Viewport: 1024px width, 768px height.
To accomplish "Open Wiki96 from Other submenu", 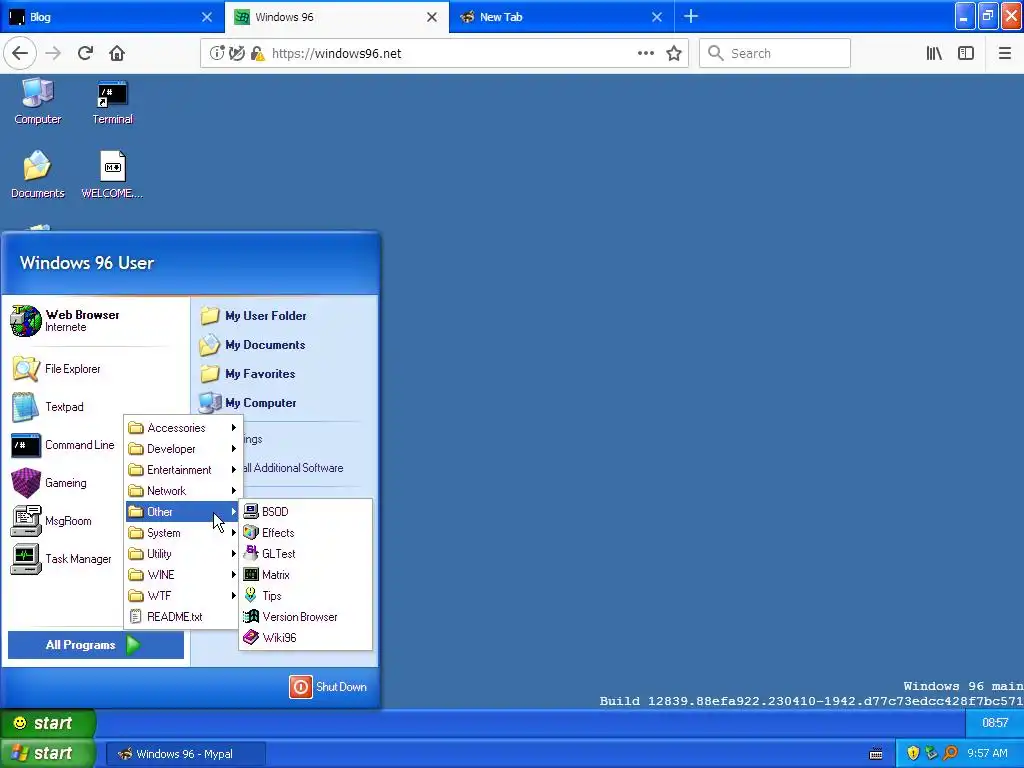I will click(x=305, y=637).
